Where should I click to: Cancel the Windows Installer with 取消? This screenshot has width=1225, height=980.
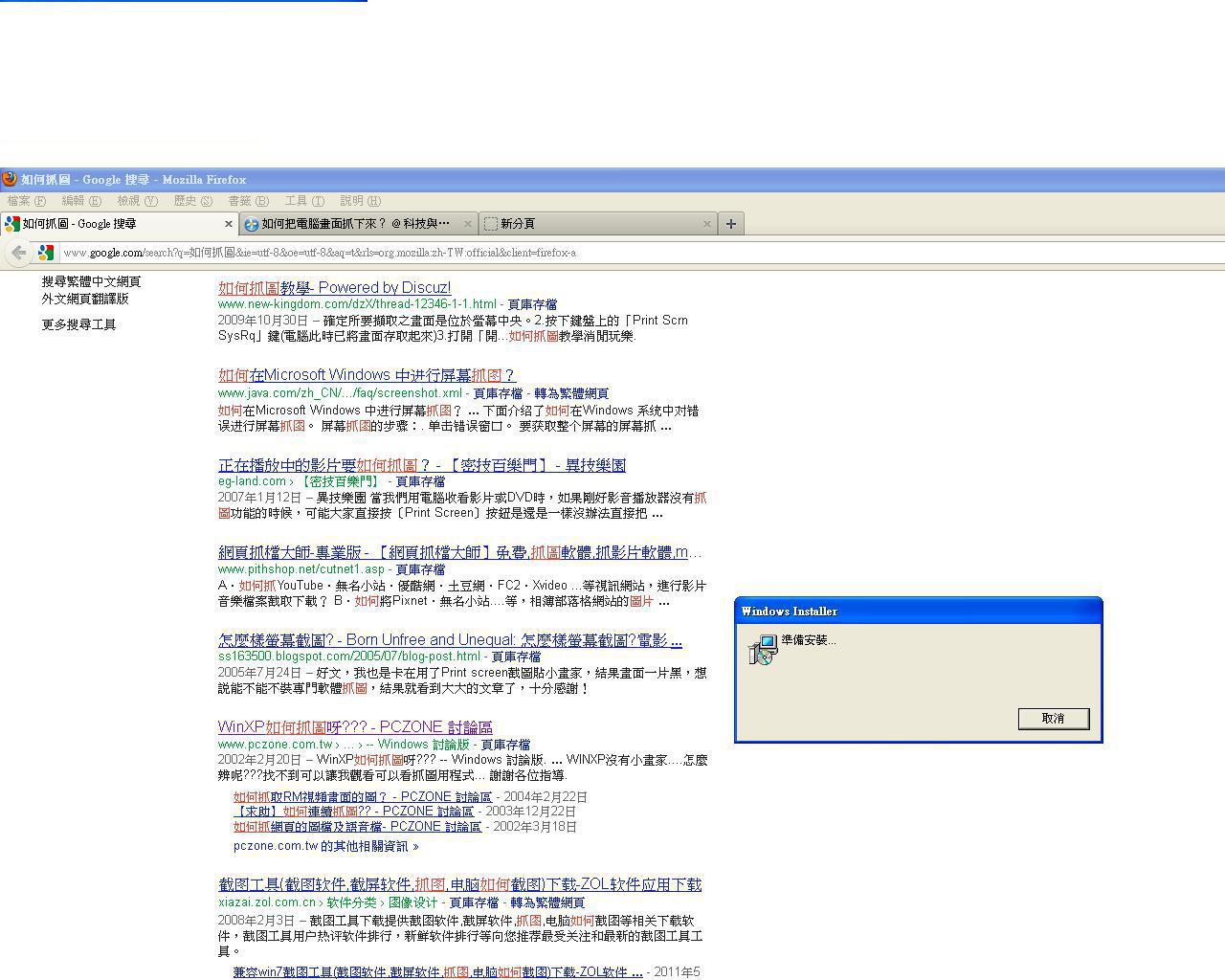click(x=1054, y=719)
